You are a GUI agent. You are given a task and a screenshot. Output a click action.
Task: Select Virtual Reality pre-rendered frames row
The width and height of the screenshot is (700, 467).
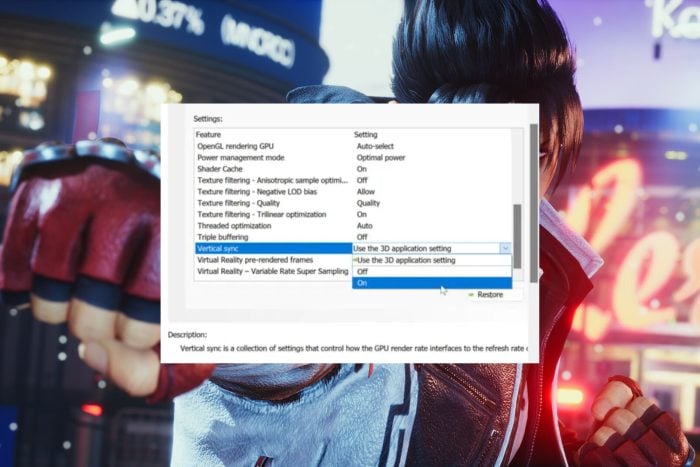(274, 260)
